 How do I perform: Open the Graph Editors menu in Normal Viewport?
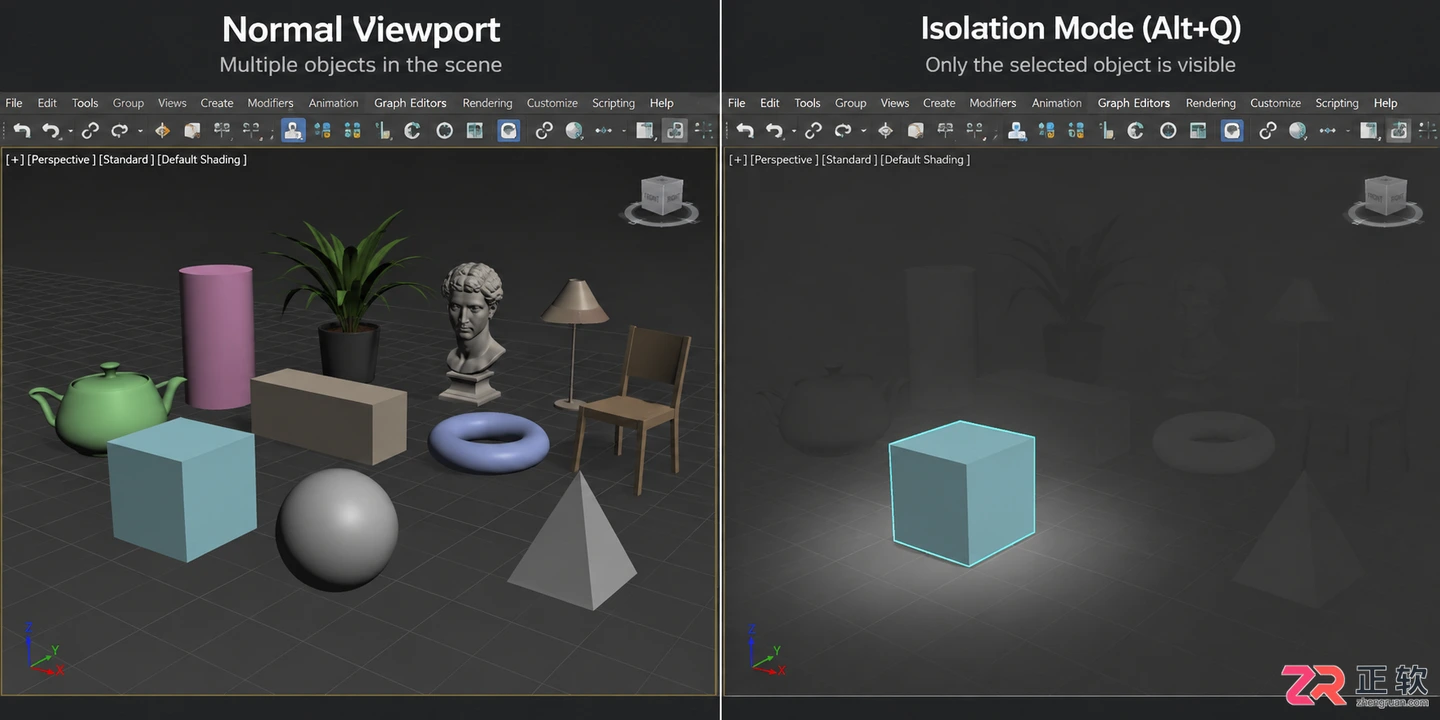click(410, 103)
